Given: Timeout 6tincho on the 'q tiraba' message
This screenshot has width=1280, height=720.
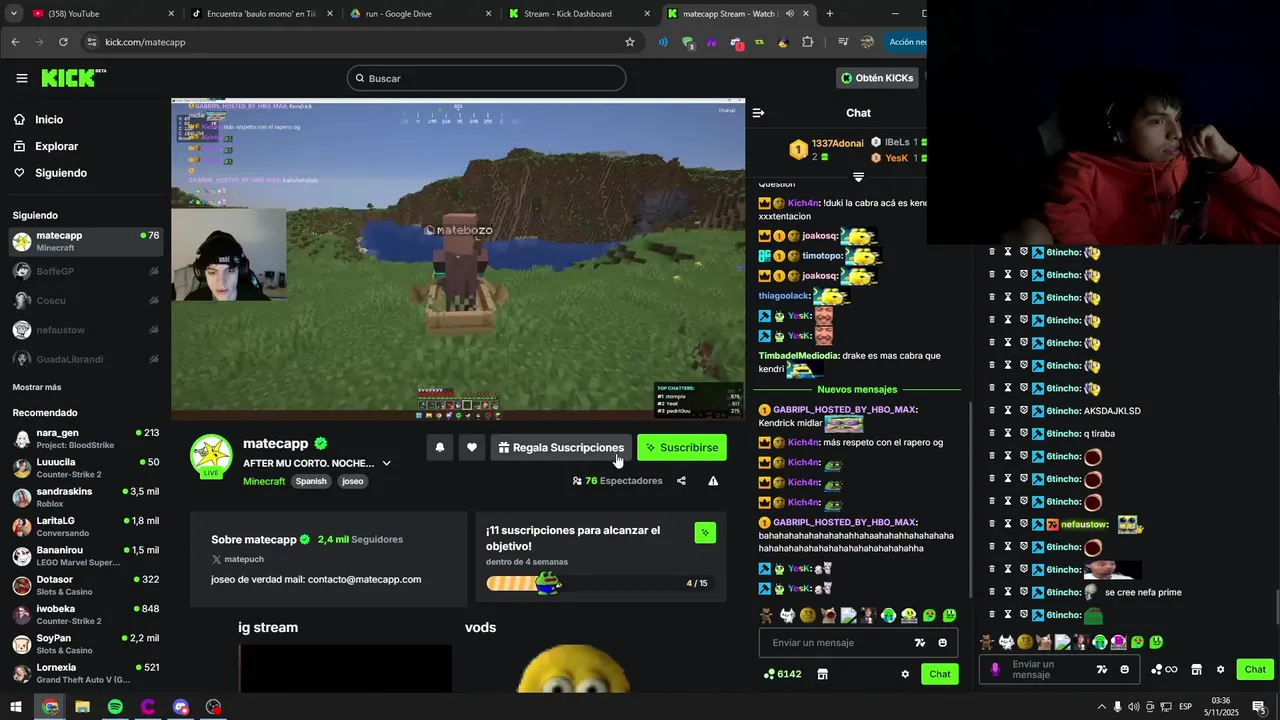Looking at the screenshot, I should tap(1008, 433).
